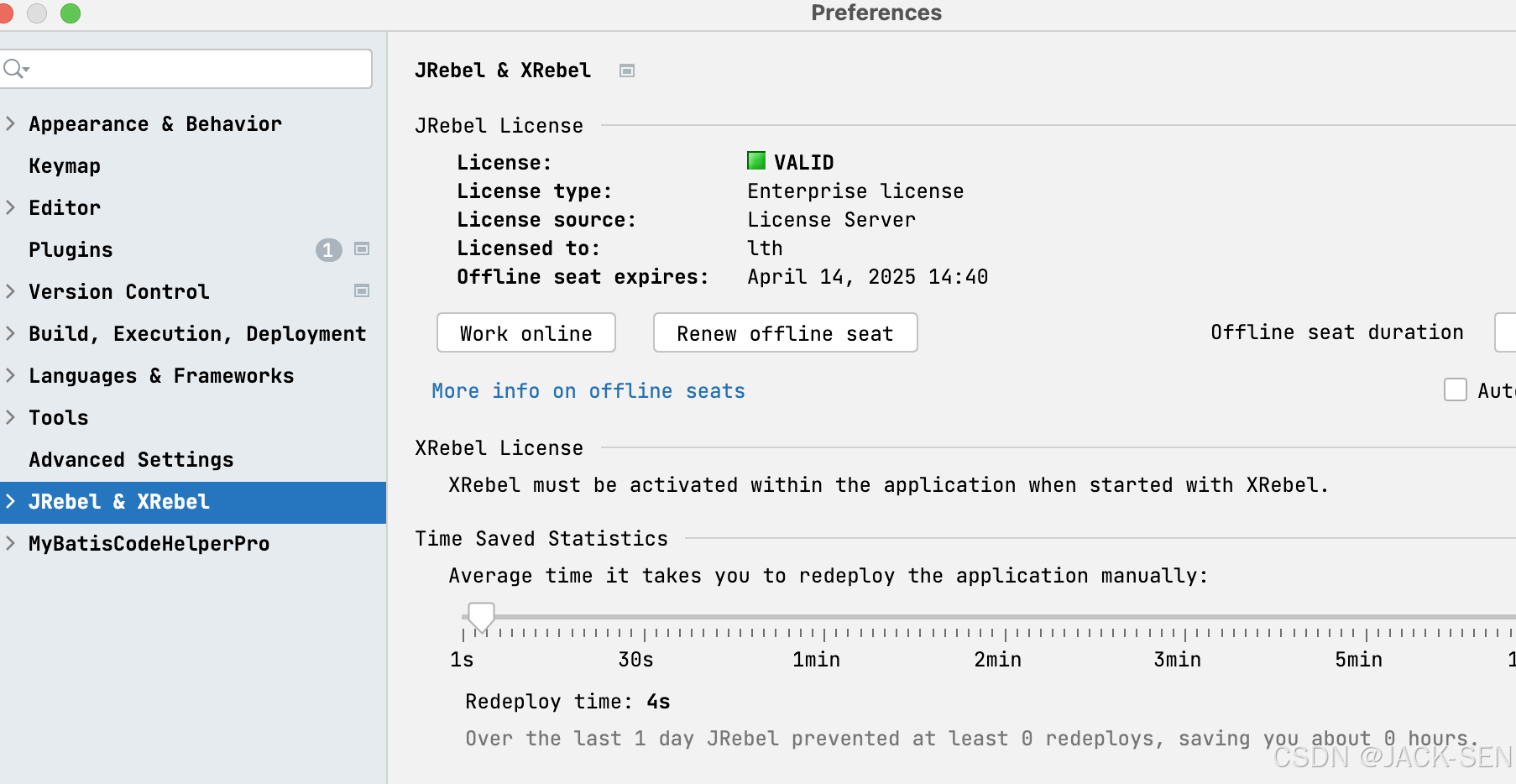Click the Preferences window title

point(876,13)
